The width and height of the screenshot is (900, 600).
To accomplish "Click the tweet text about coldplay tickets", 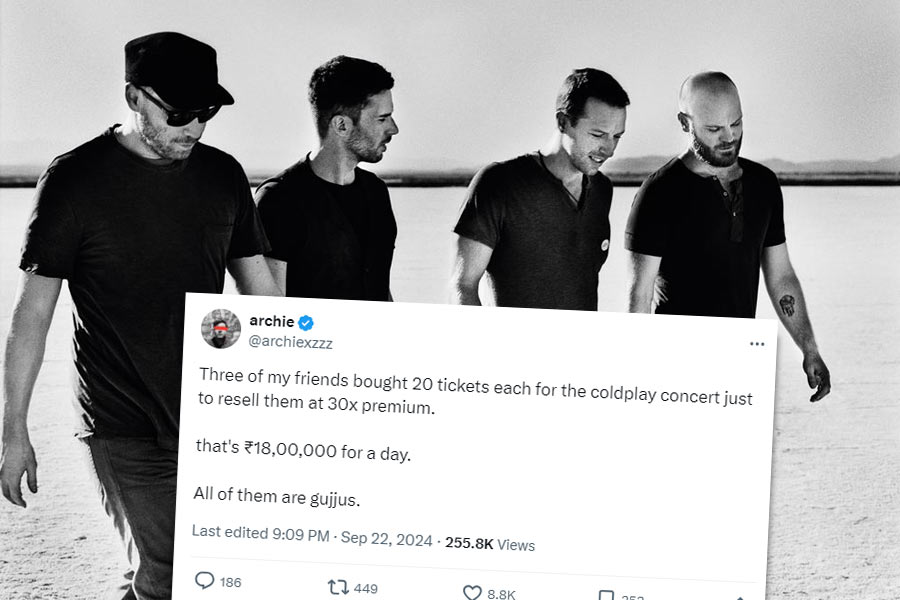I will click(475, 391).
